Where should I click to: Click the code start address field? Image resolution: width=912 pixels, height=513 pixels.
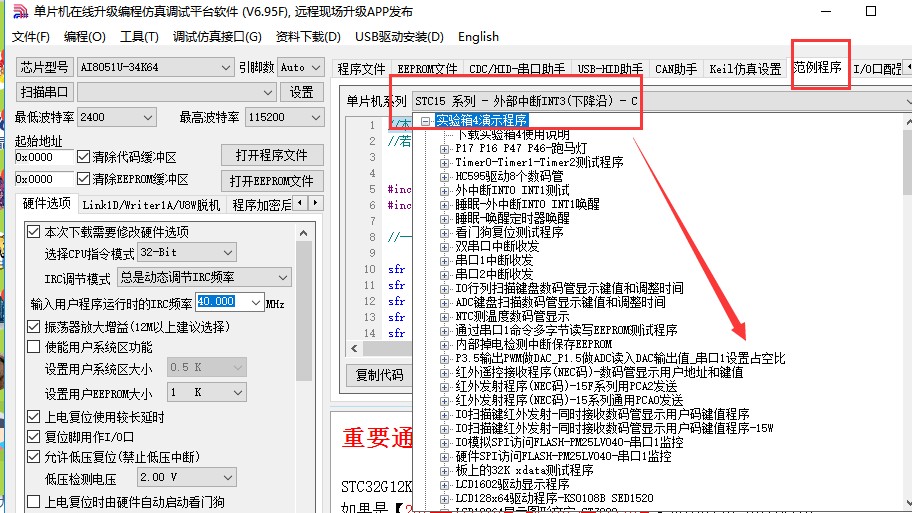click(x=44, y=157)
